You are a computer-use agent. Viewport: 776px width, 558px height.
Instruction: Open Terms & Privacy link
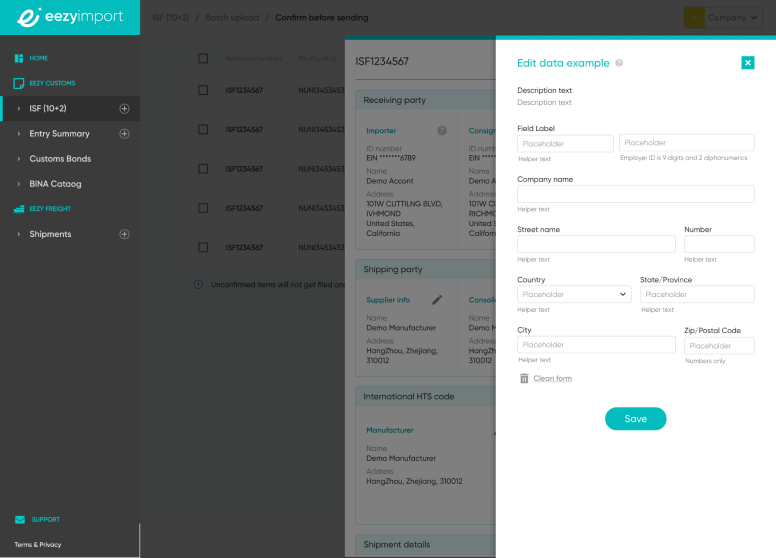(x=38, y=545)
